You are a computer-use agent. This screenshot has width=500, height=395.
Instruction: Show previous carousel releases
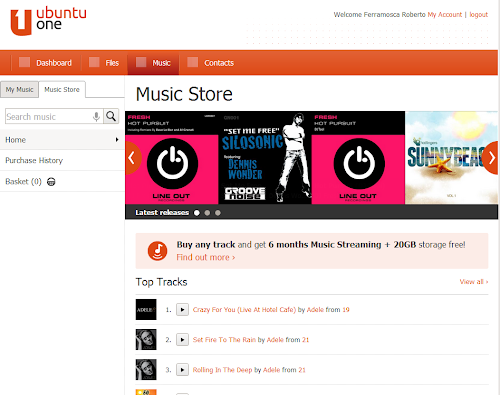tap(132, 158)
